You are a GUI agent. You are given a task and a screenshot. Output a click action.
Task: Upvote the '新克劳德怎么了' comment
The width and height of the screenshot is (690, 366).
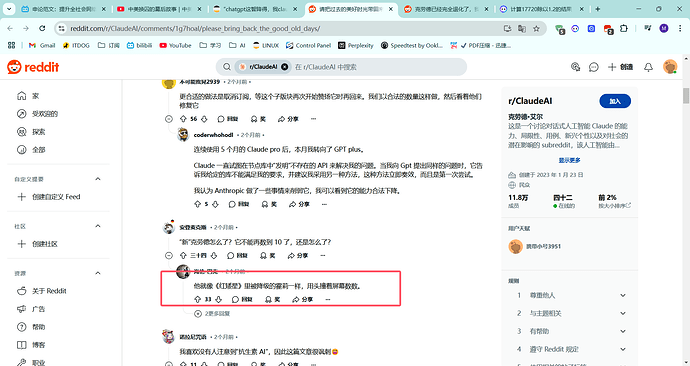(184, 255)
